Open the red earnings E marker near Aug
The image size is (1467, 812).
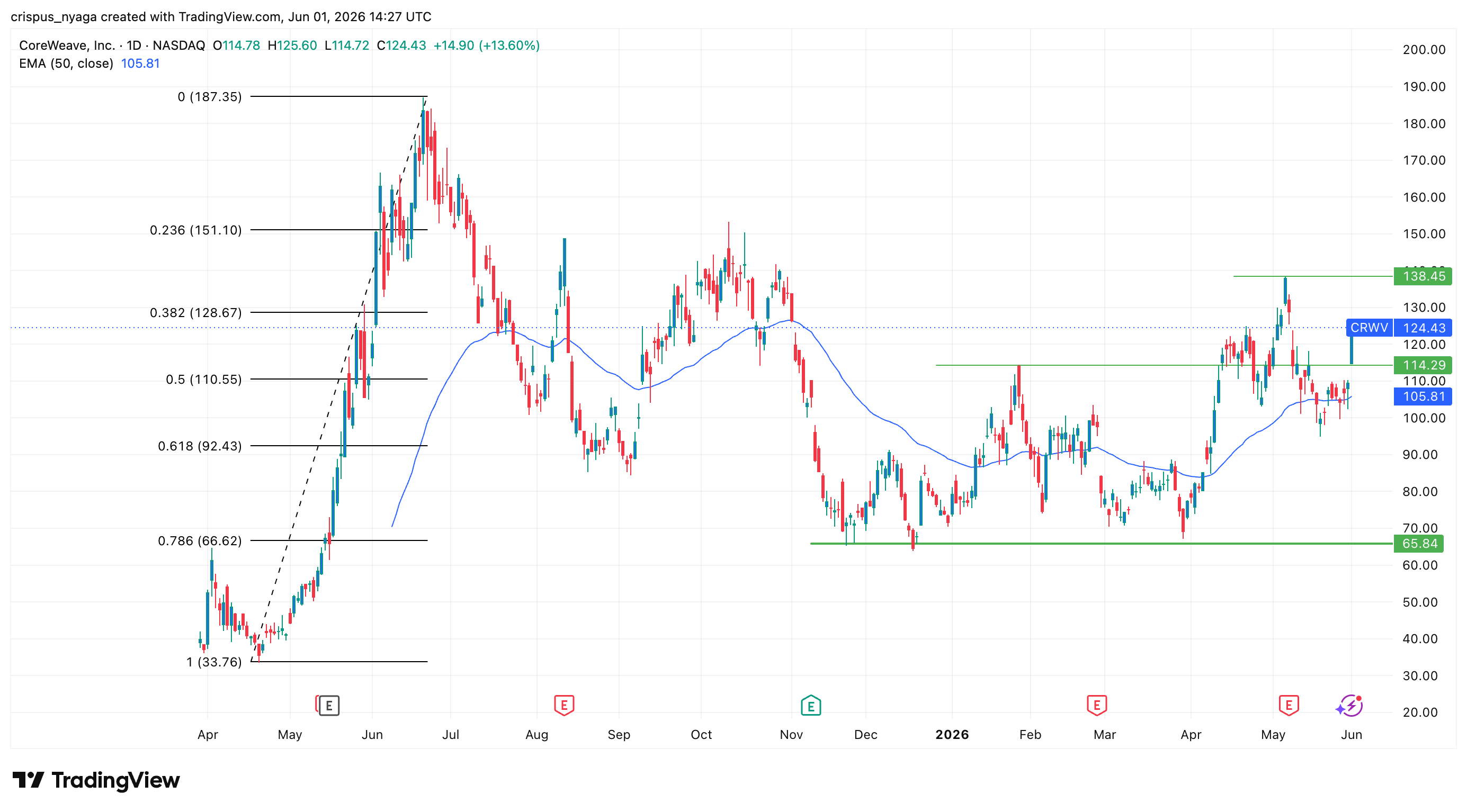pyautogui.click(x=564, y=706)
